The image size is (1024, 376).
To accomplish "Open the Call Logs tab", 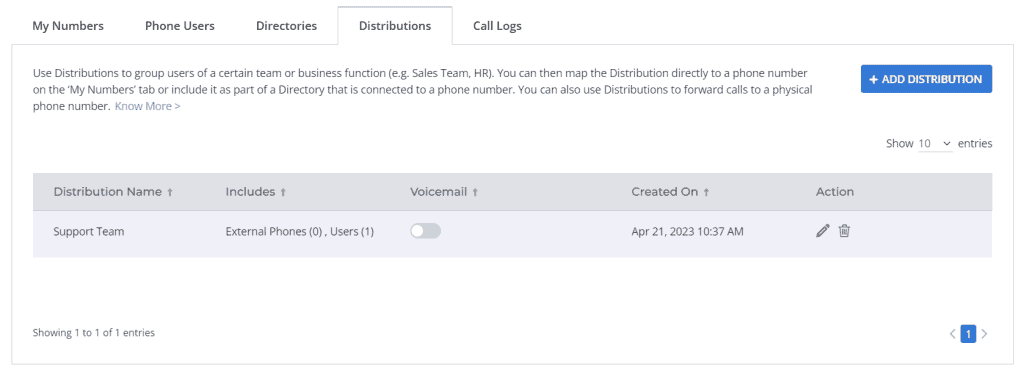I will 497,26.
